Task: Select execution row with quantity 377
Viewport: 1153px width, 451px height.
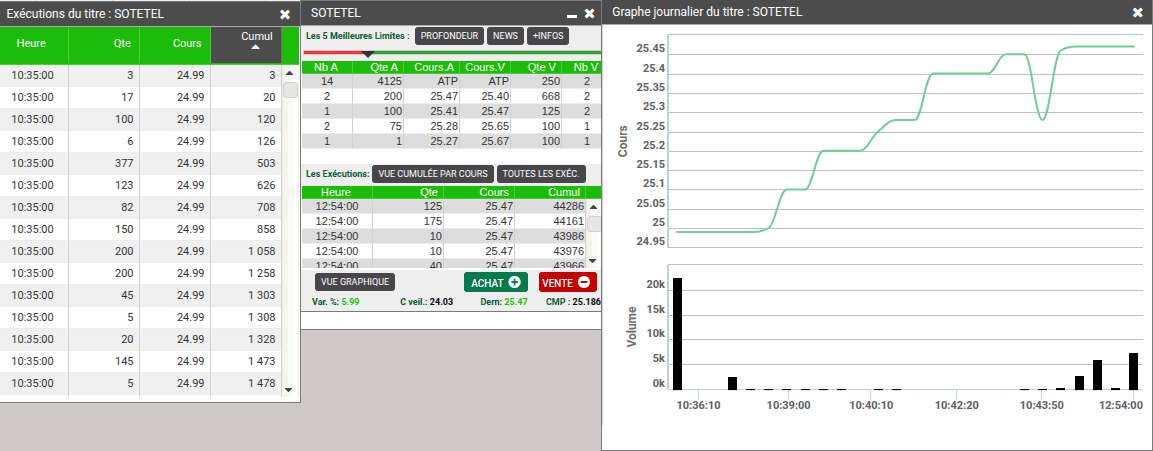Action: tap(140, 163)
